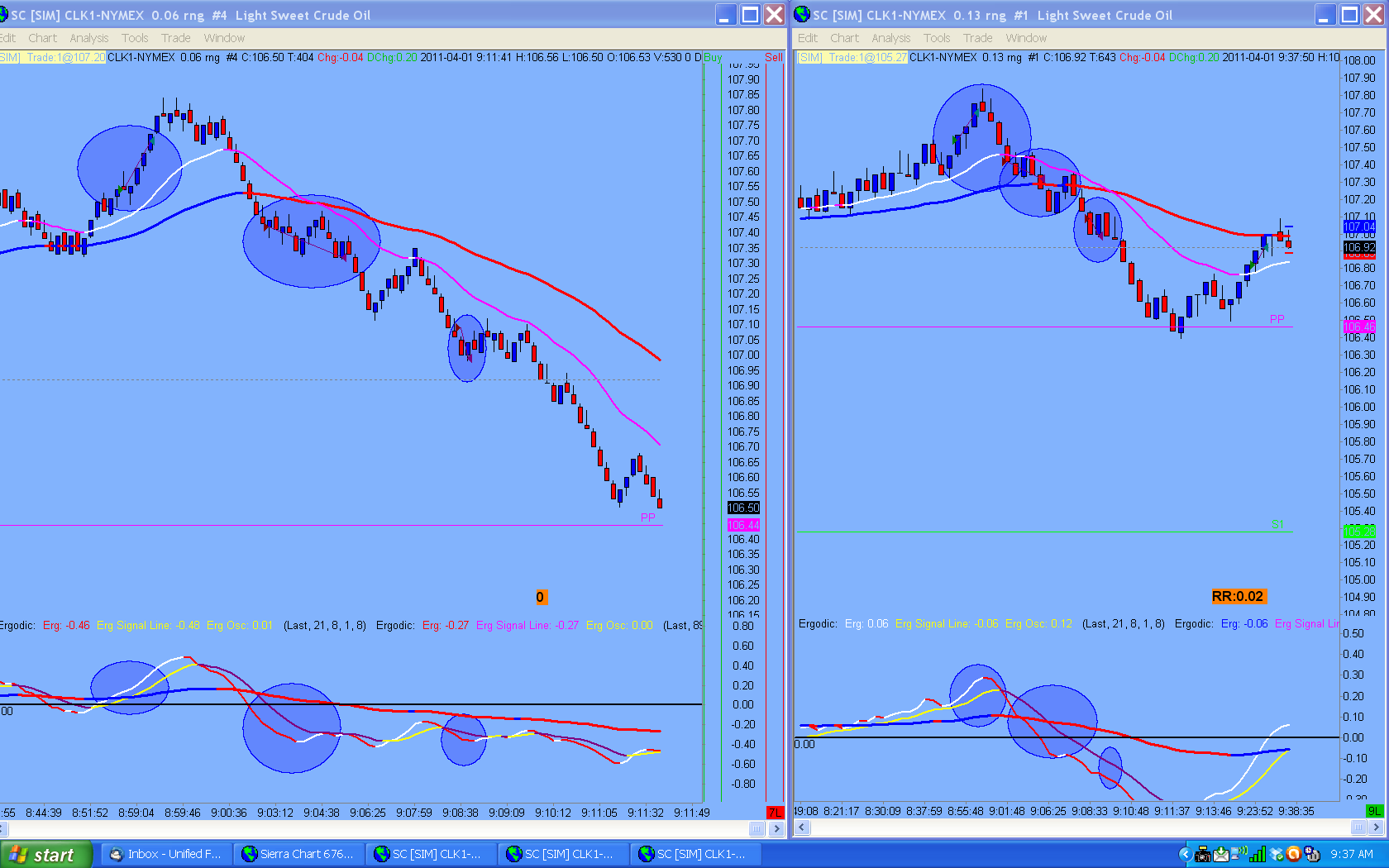Image resolution: width=1389 pixels, height=868 pixels.
Task: Click the red 7L indicator in left chart
Action: coord(775,813)
